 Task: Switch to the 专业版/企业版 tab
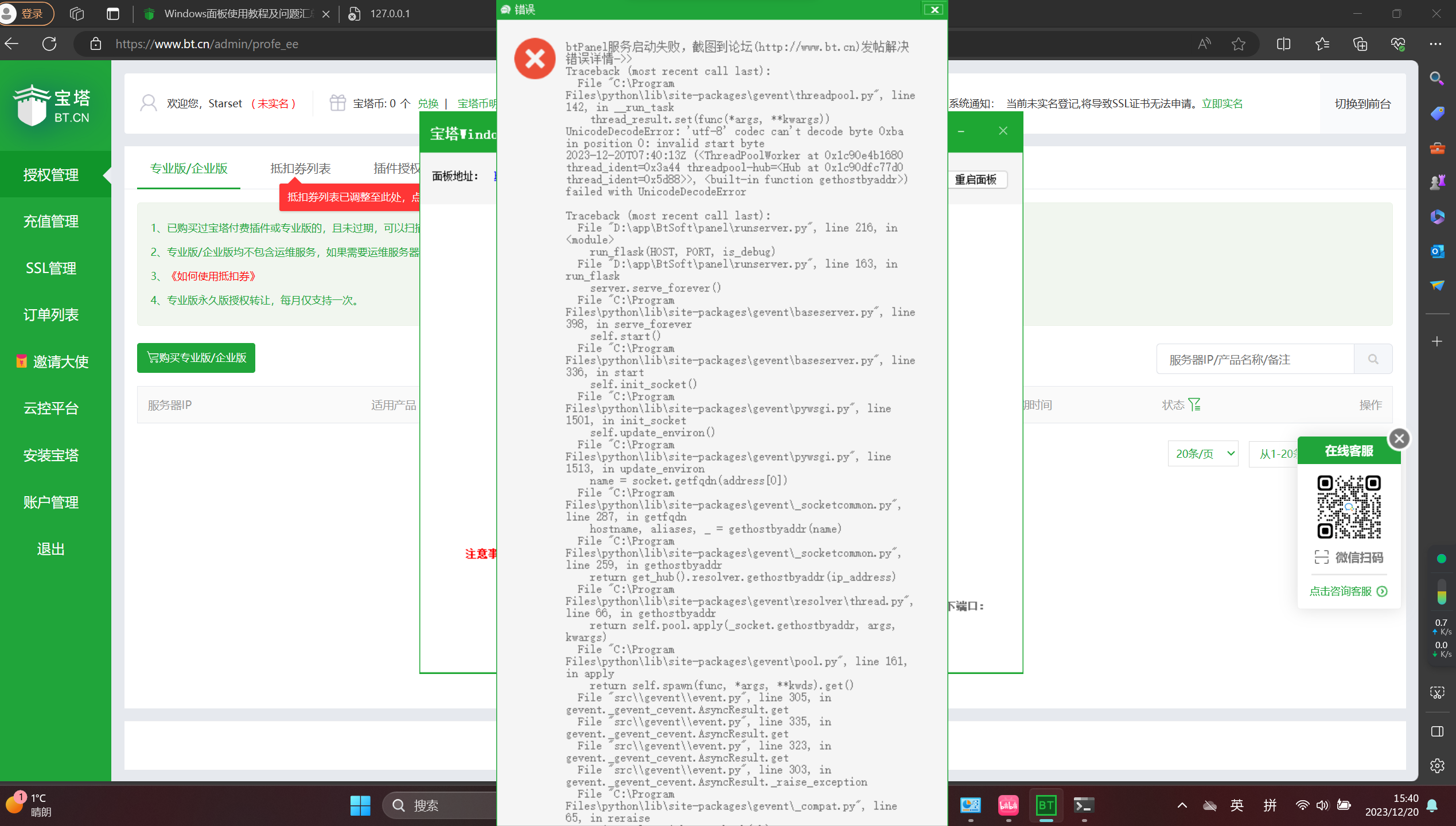click(x=189, y=169)
